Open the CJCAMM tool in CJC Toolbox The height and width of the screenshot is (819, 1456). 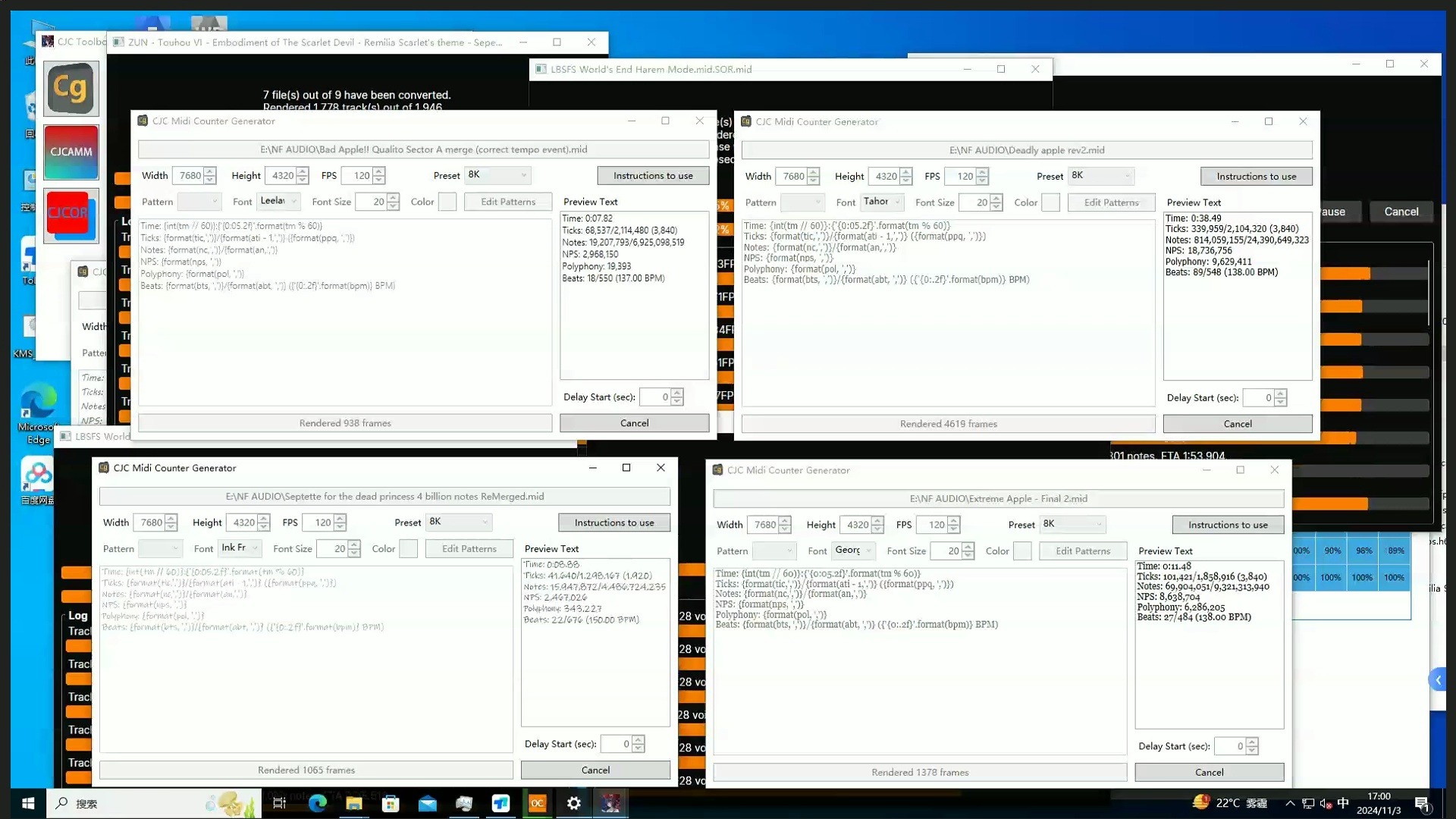click(71, 152)
